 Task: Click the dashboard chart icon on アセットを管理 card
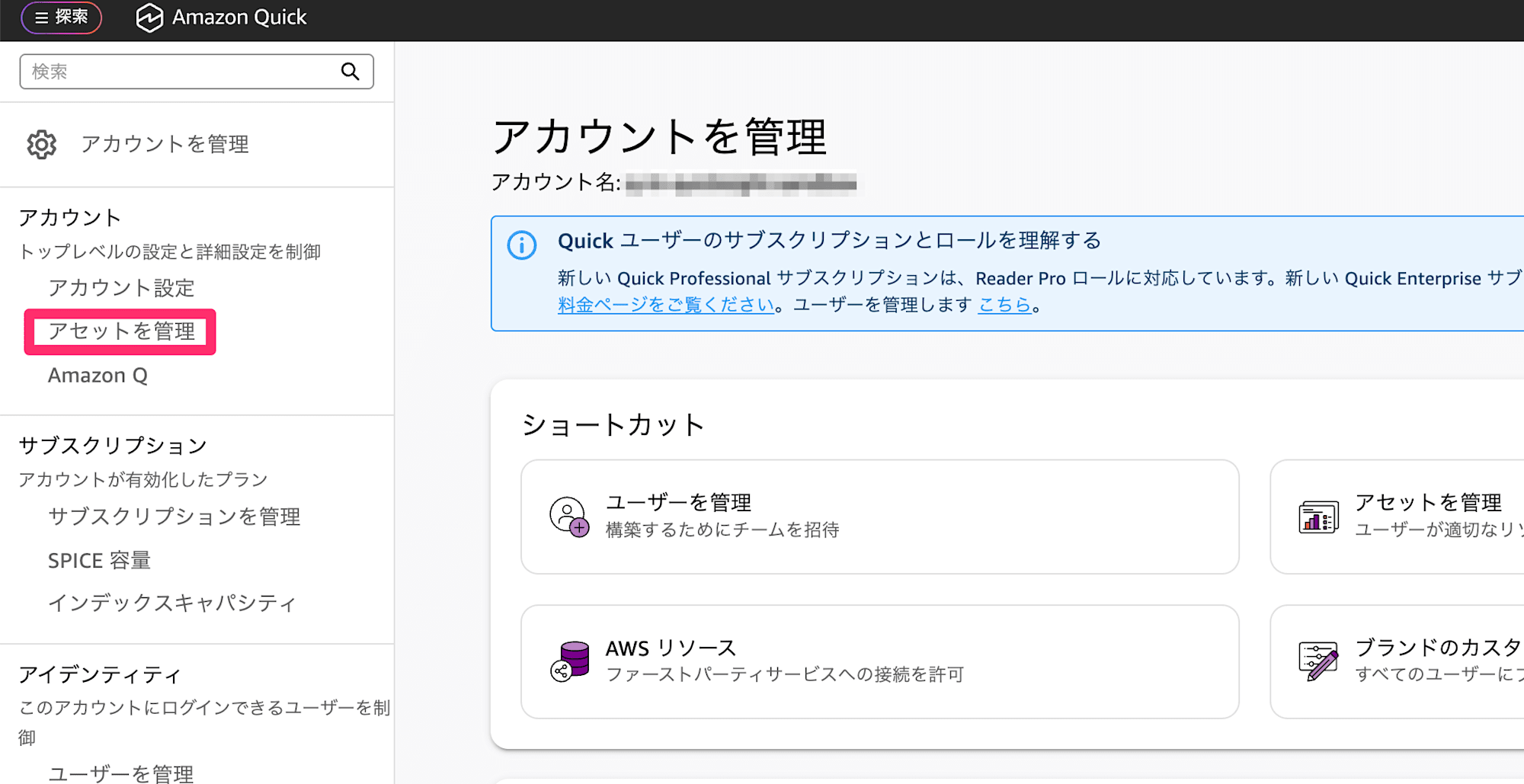point(1318,517)
